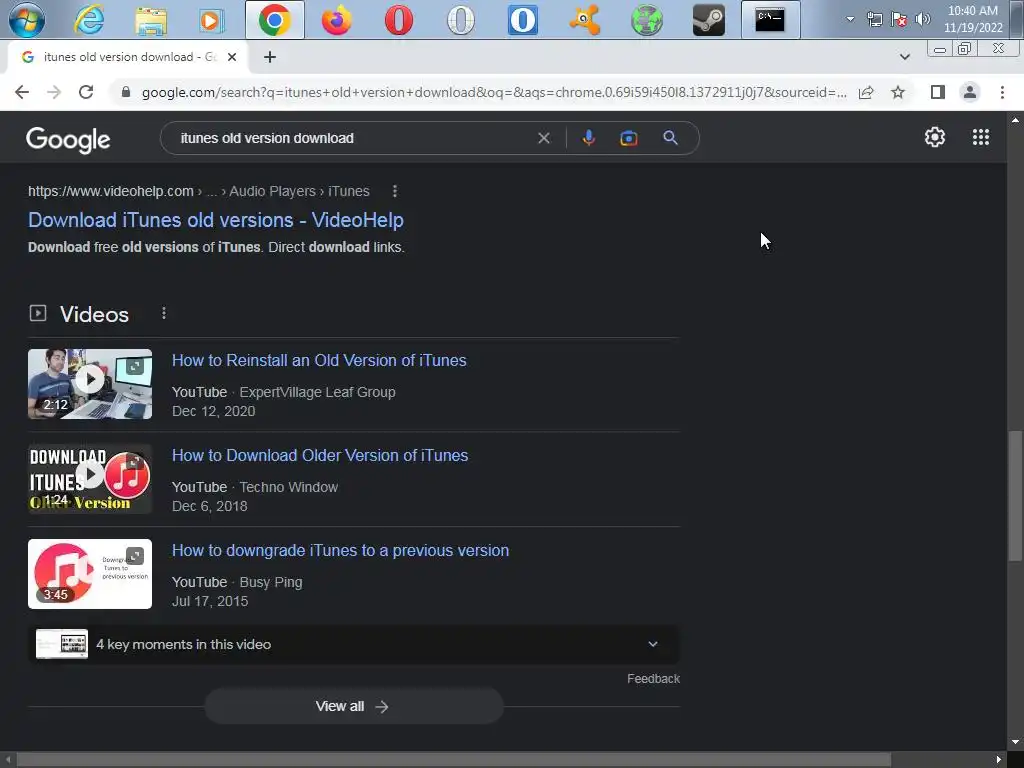Click the scroll down arrow
1024x768 pixels.
tap(1015, 742)
